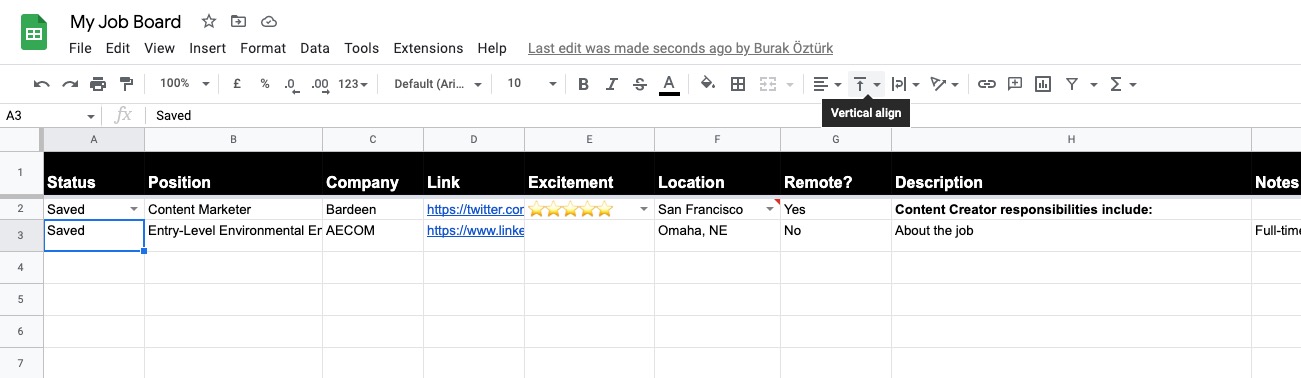Open the twitter.com link in row 2

coord(476,209)
